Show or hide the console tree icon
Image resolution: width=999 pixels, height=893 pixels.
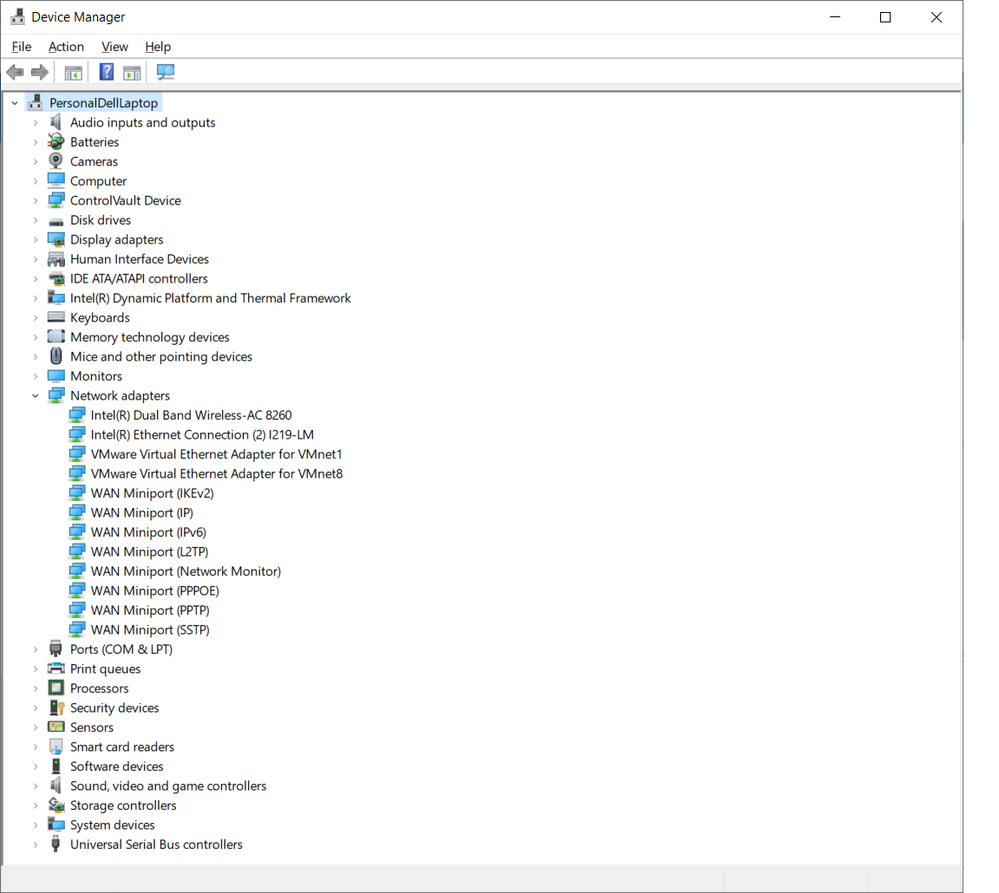pyautogui.click(x=73, y=73)
